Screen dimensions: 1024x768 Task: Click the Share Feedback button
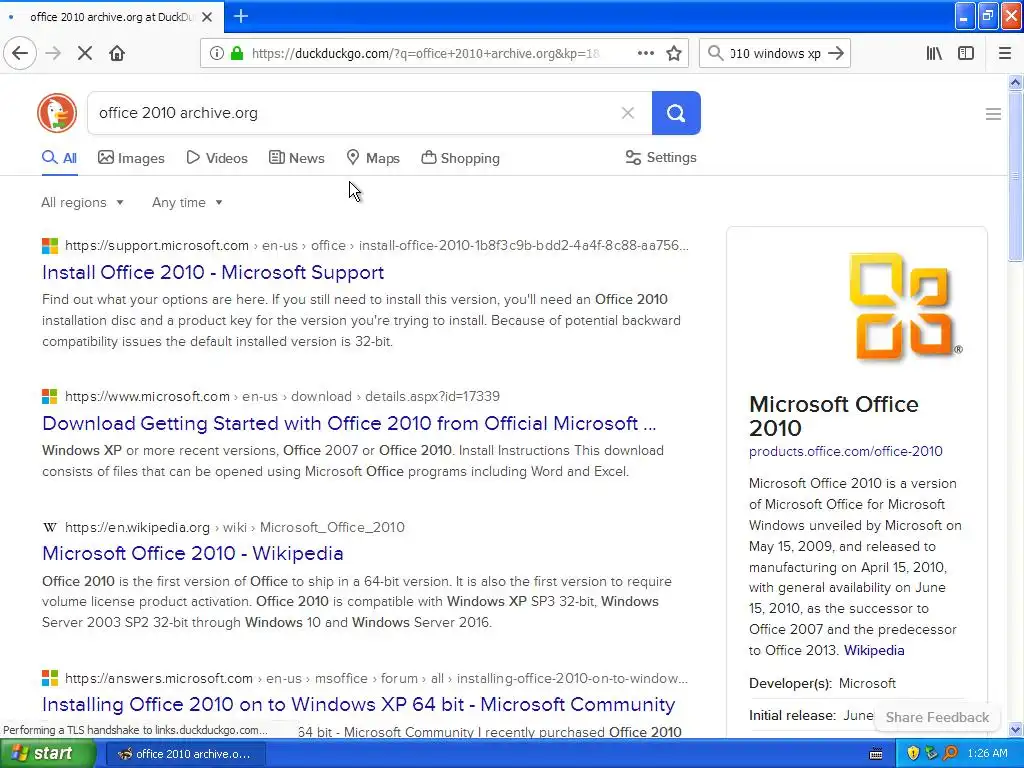point(937,717)
